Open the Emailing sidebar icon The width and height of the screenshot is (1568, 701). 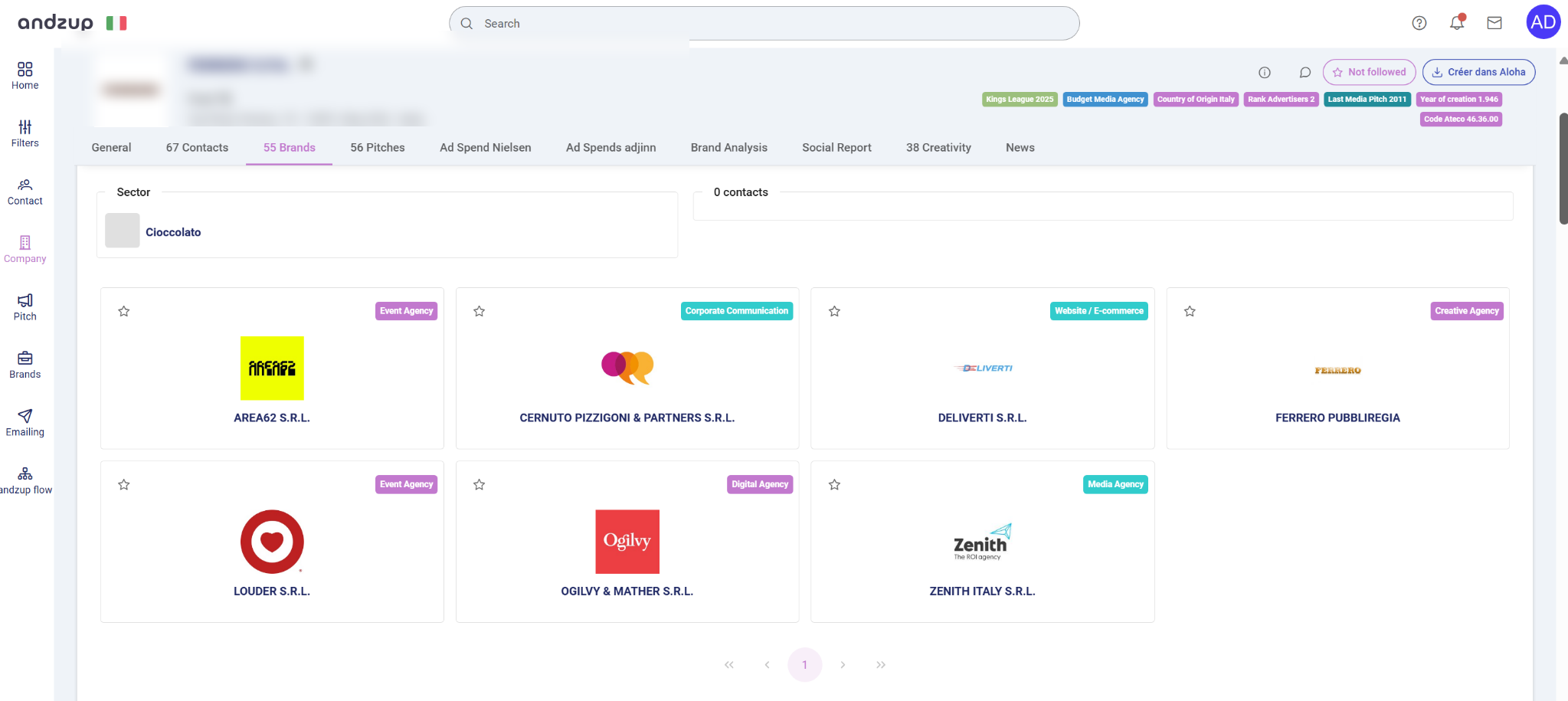(25, 422)
